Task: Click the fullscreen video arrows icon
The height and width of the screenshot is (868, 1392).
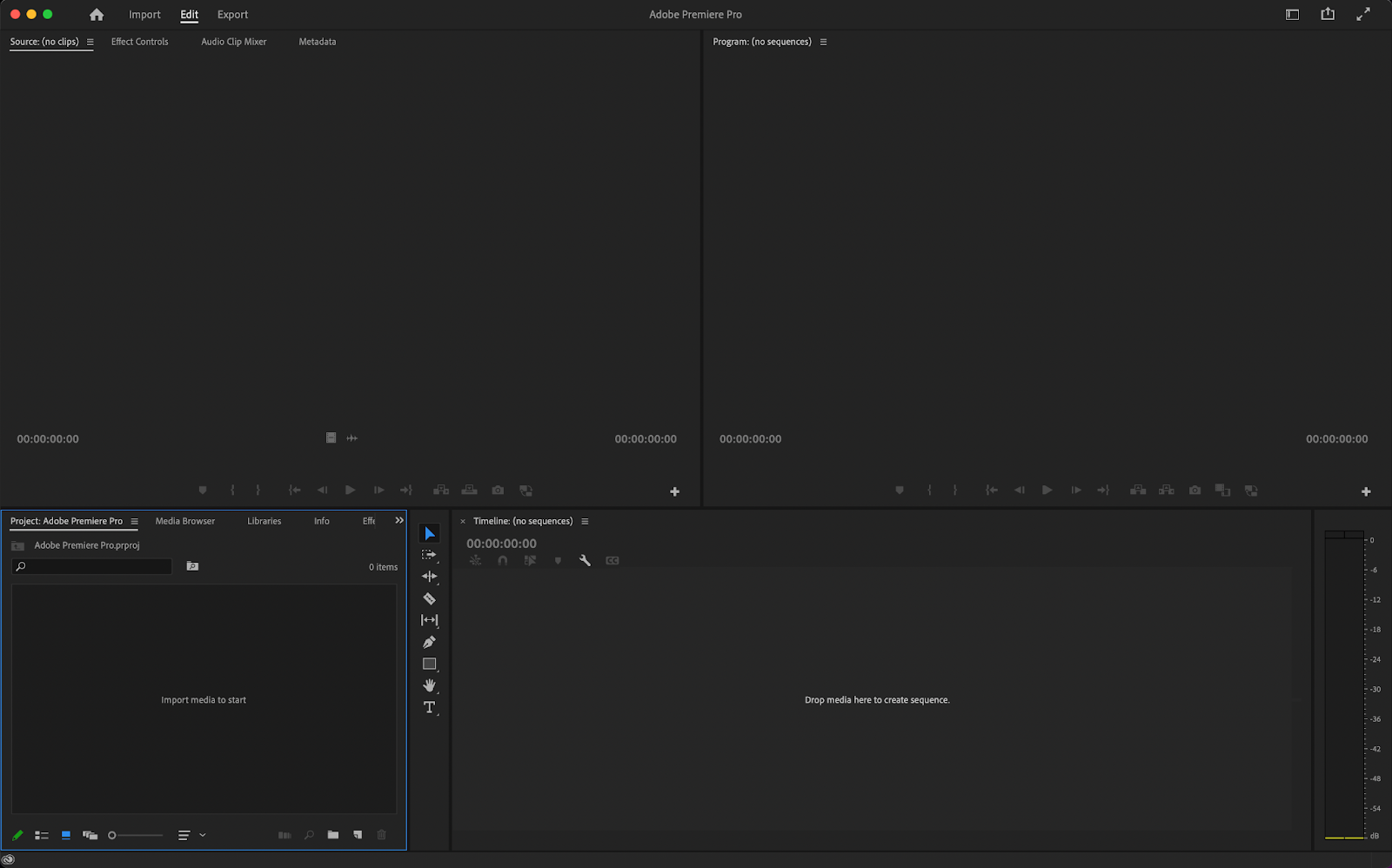Action: pyautogui.click(x=1363, y=14)
